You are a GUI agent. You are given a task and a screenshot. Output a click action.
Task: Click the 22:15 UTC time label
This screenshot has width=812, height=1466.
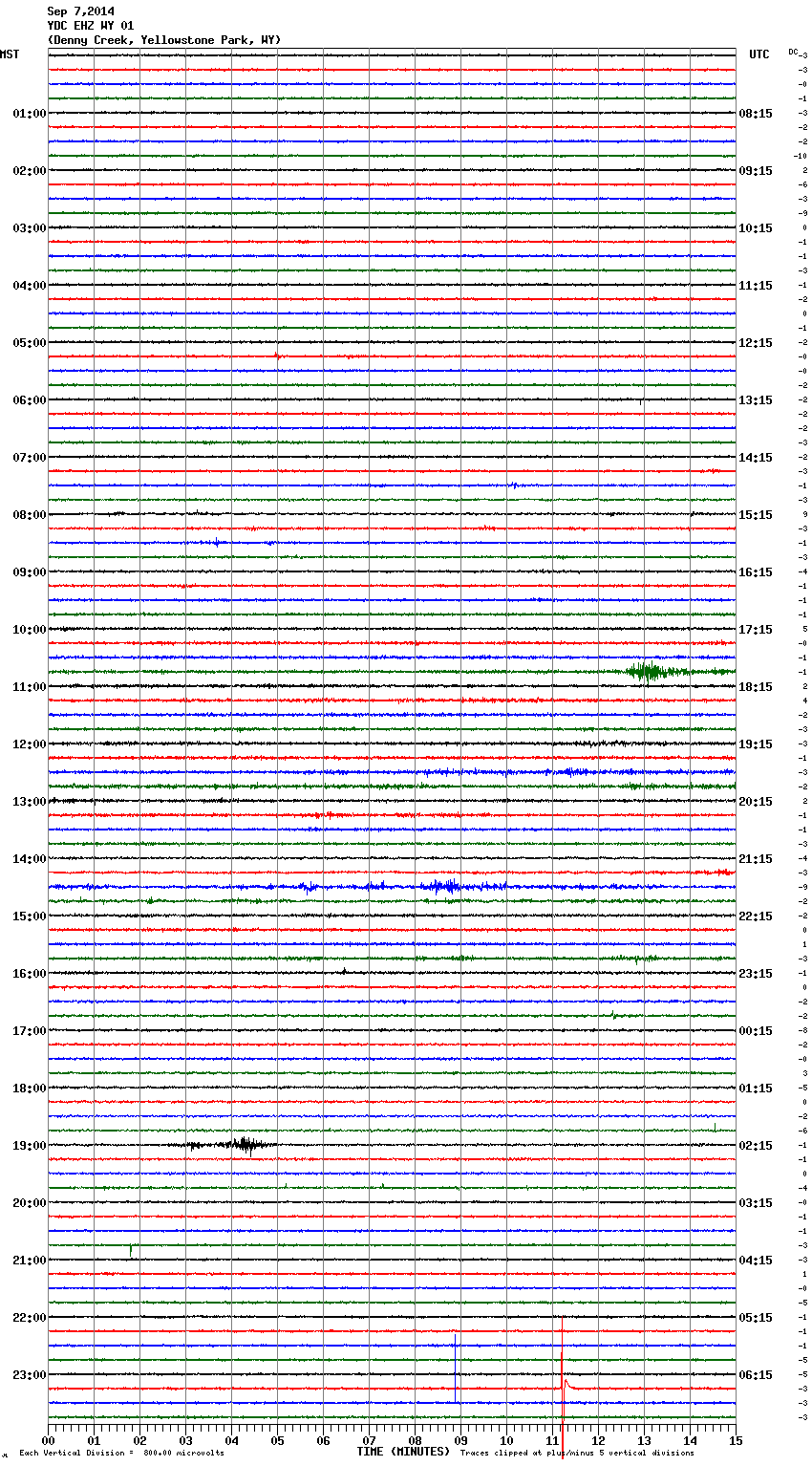[x=756, y=916]
